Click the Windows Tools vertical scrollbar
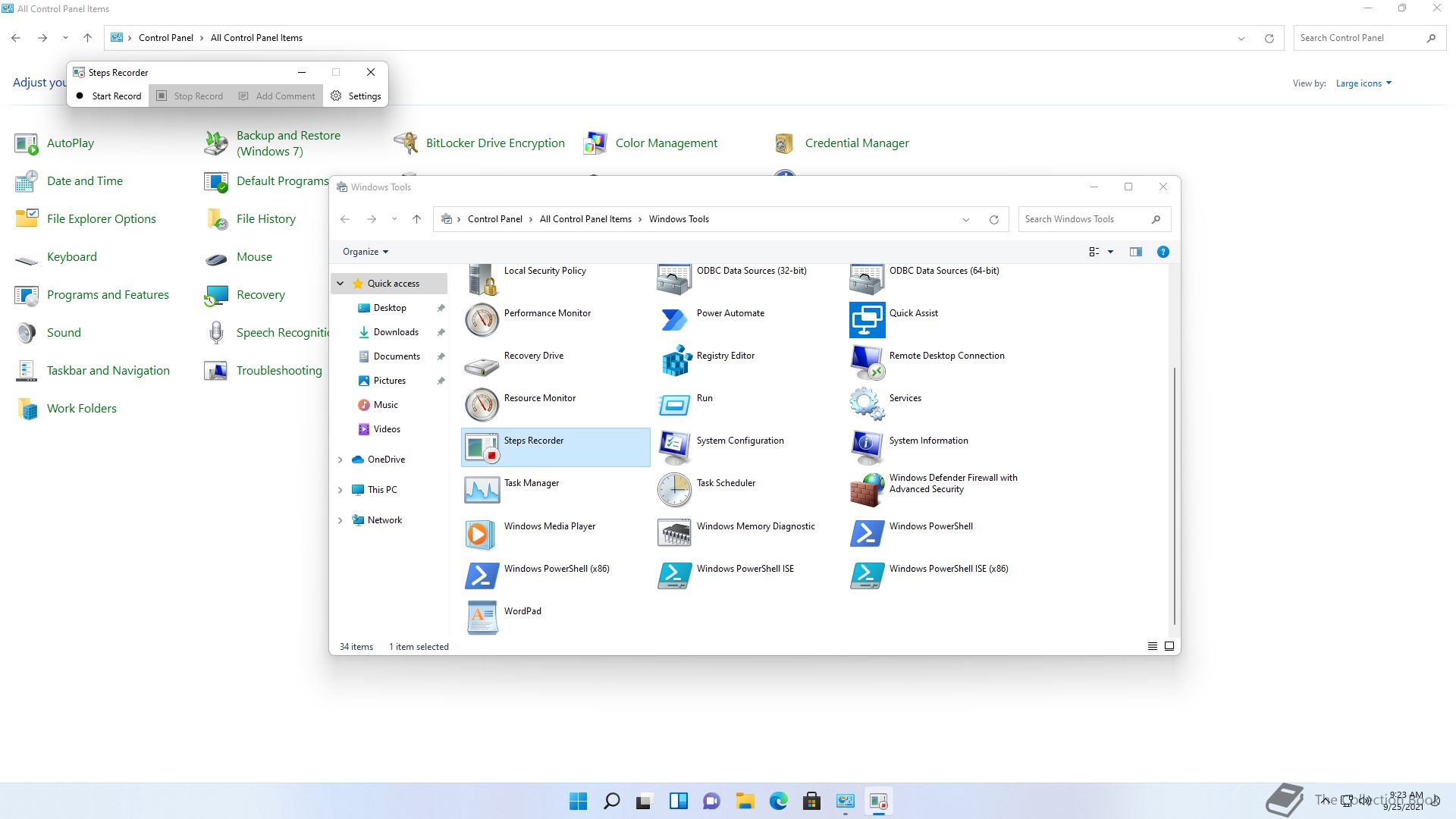The height and width of the screenshot is (819, 1456). (x=1175, y=496)
